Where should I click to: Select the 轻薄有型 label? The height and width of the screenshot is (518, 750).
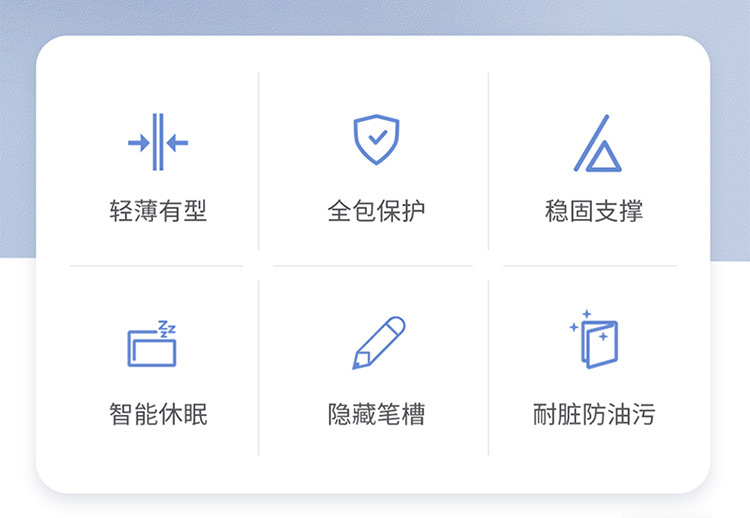(158, 211)
